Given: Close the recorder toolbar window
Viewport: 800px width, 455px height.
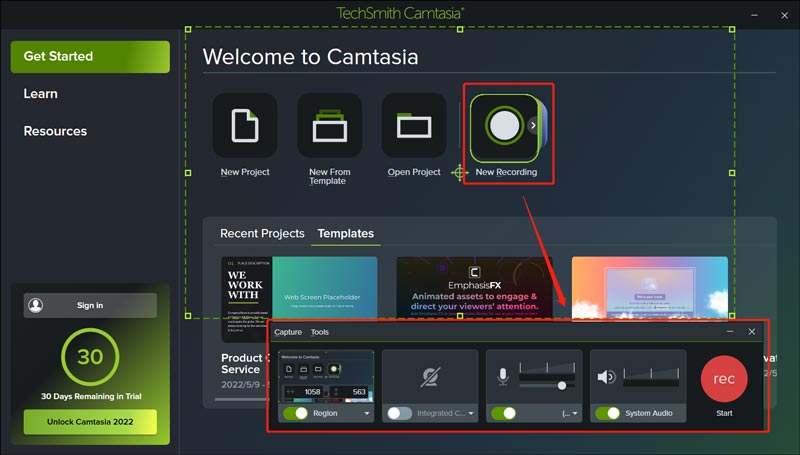Looking at the screenshot, I should [752, 332].
